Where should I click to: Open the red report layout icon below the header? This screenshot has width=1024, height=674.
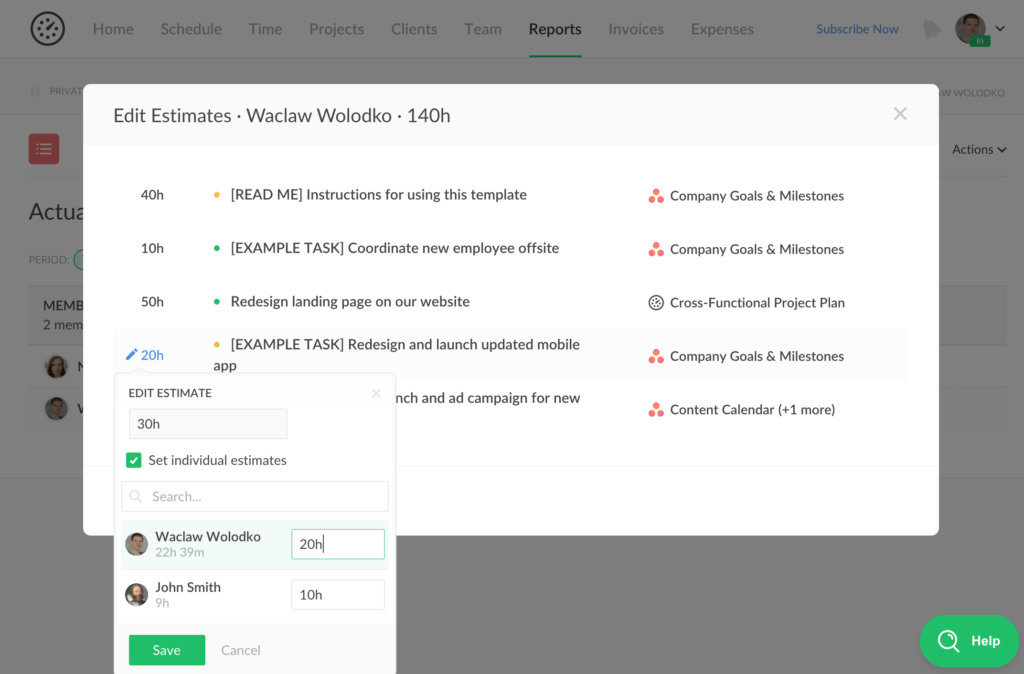(43, 148)
